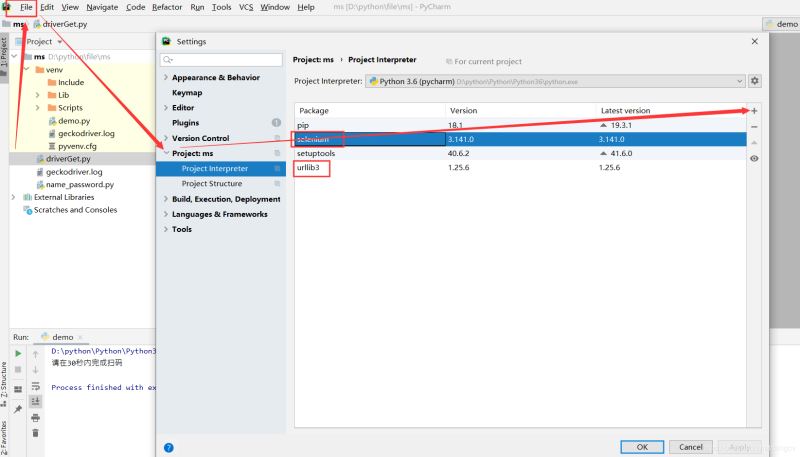Select the urllib3 package row

tap(520, 167)
